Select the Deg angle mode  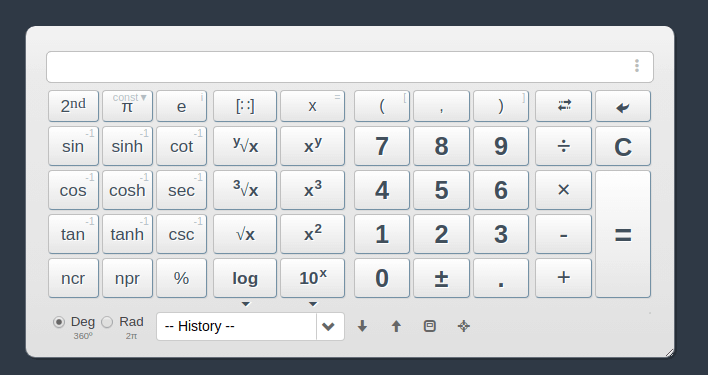[59, 322]
